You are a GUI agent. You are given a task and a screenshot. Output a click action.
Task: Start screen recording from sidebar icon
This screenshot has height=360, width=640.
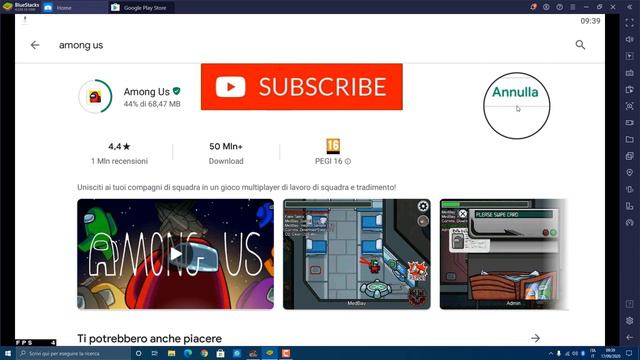click(x=629, y=122)
